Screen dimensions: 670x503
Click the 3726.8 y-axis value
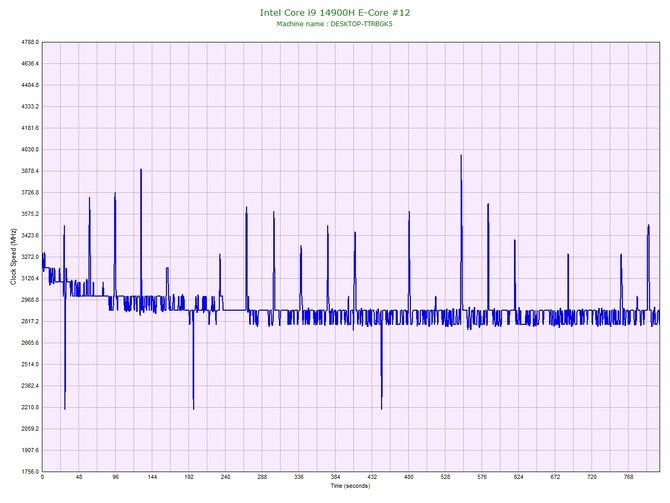[30, 193]
